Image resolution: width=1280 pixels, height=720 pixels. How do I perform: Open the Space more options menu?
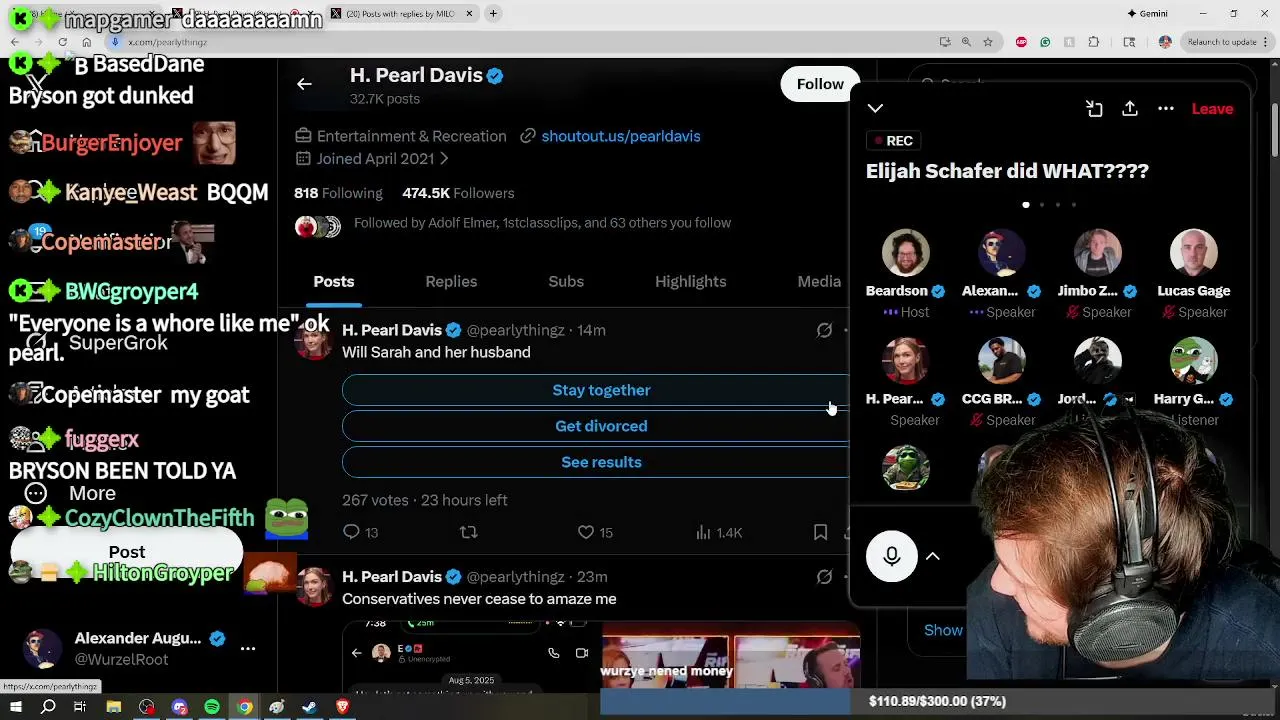tap(1166, 108)
